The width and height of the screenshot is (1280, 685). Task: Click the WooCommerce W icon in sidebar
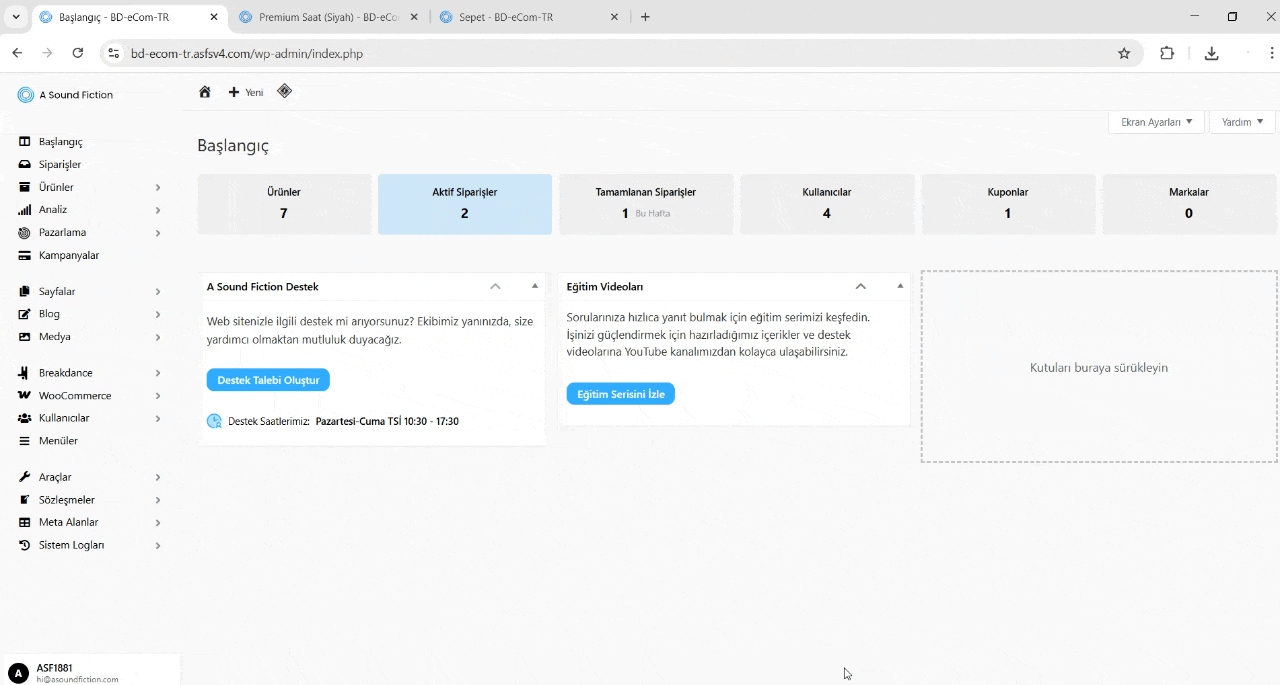pos(25,396)
